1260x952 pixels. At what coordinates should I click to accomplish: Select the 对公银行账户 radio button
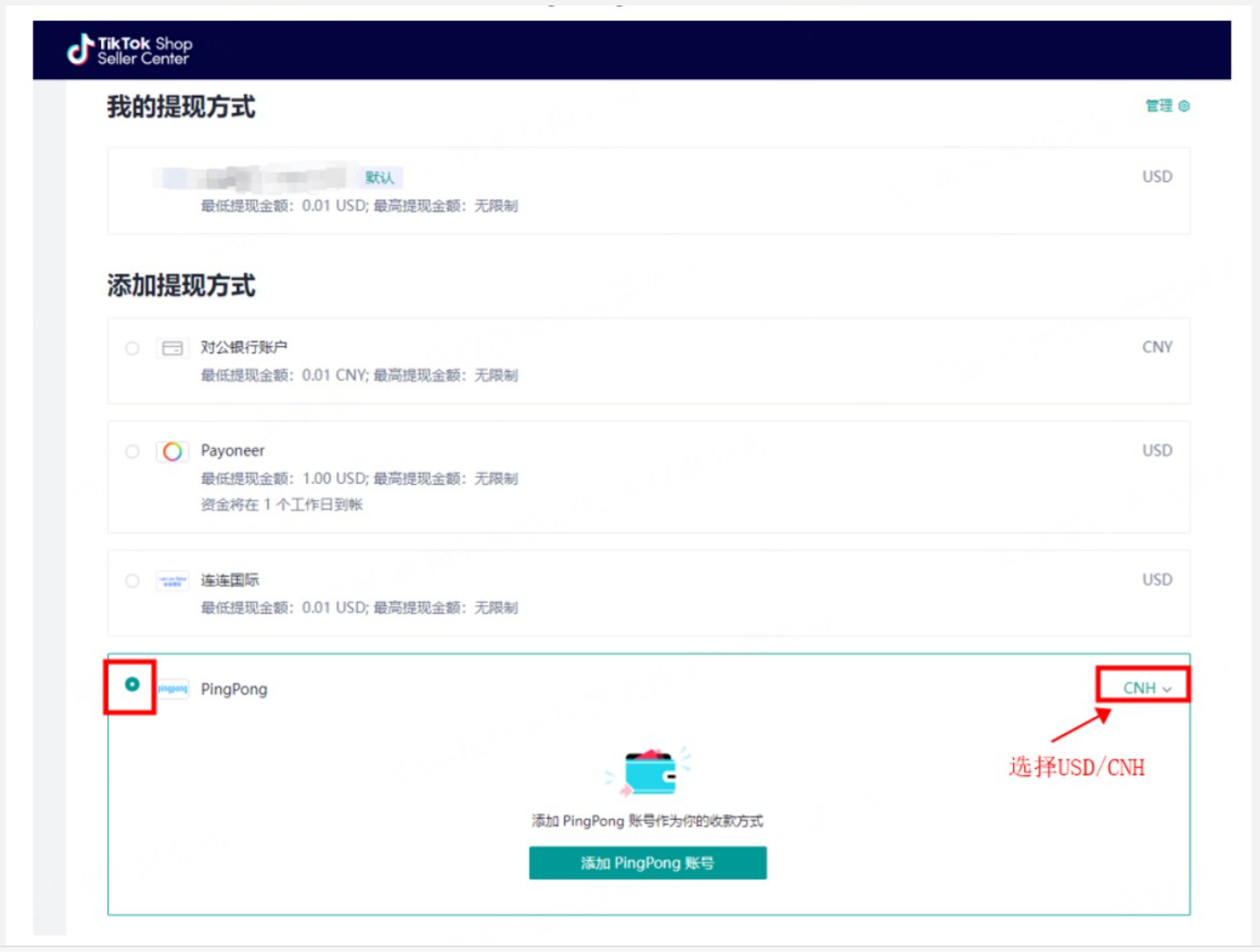tap(132, 348)
